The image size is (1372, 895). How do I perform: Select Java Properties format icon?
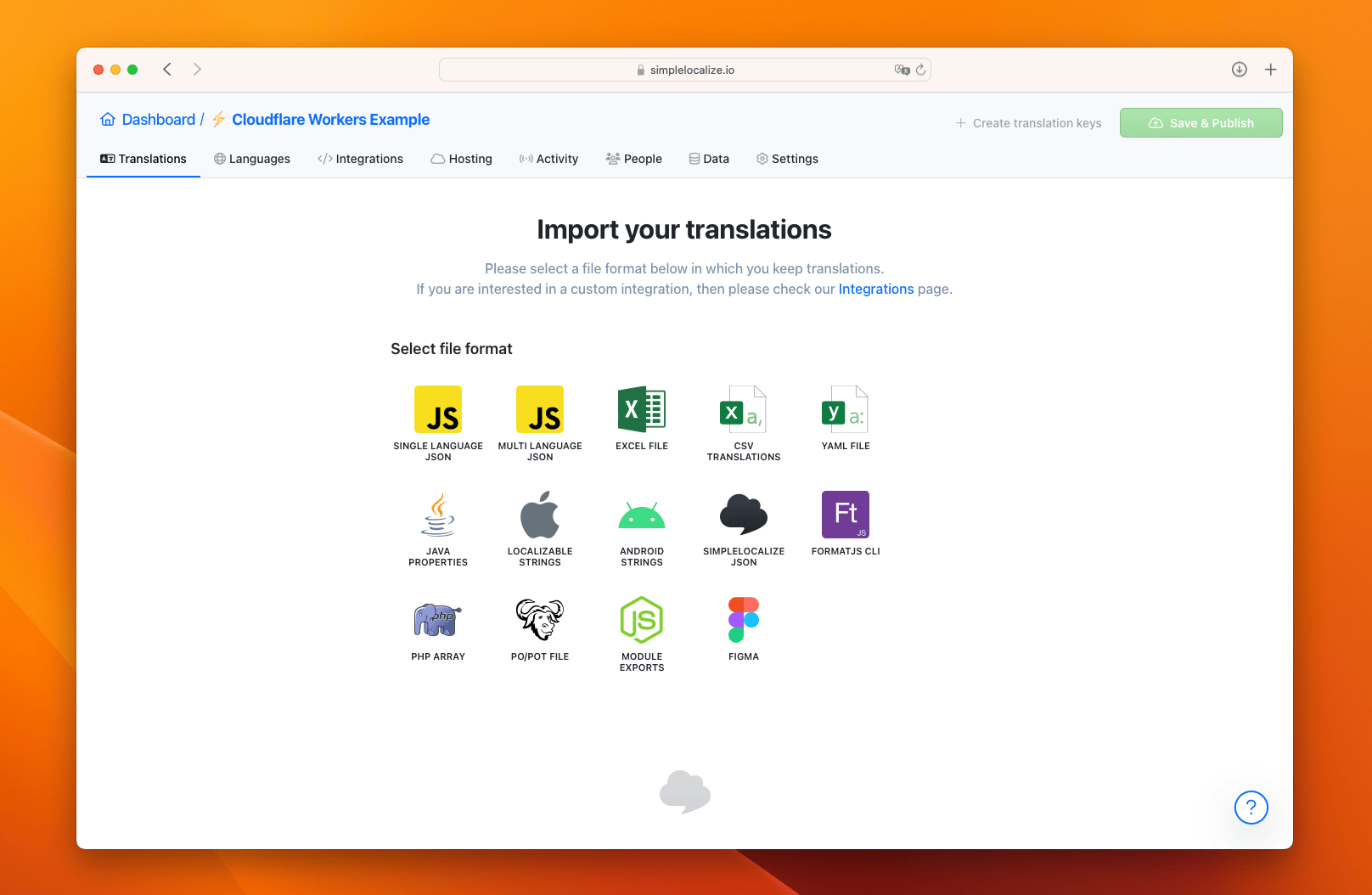point(438,515)
